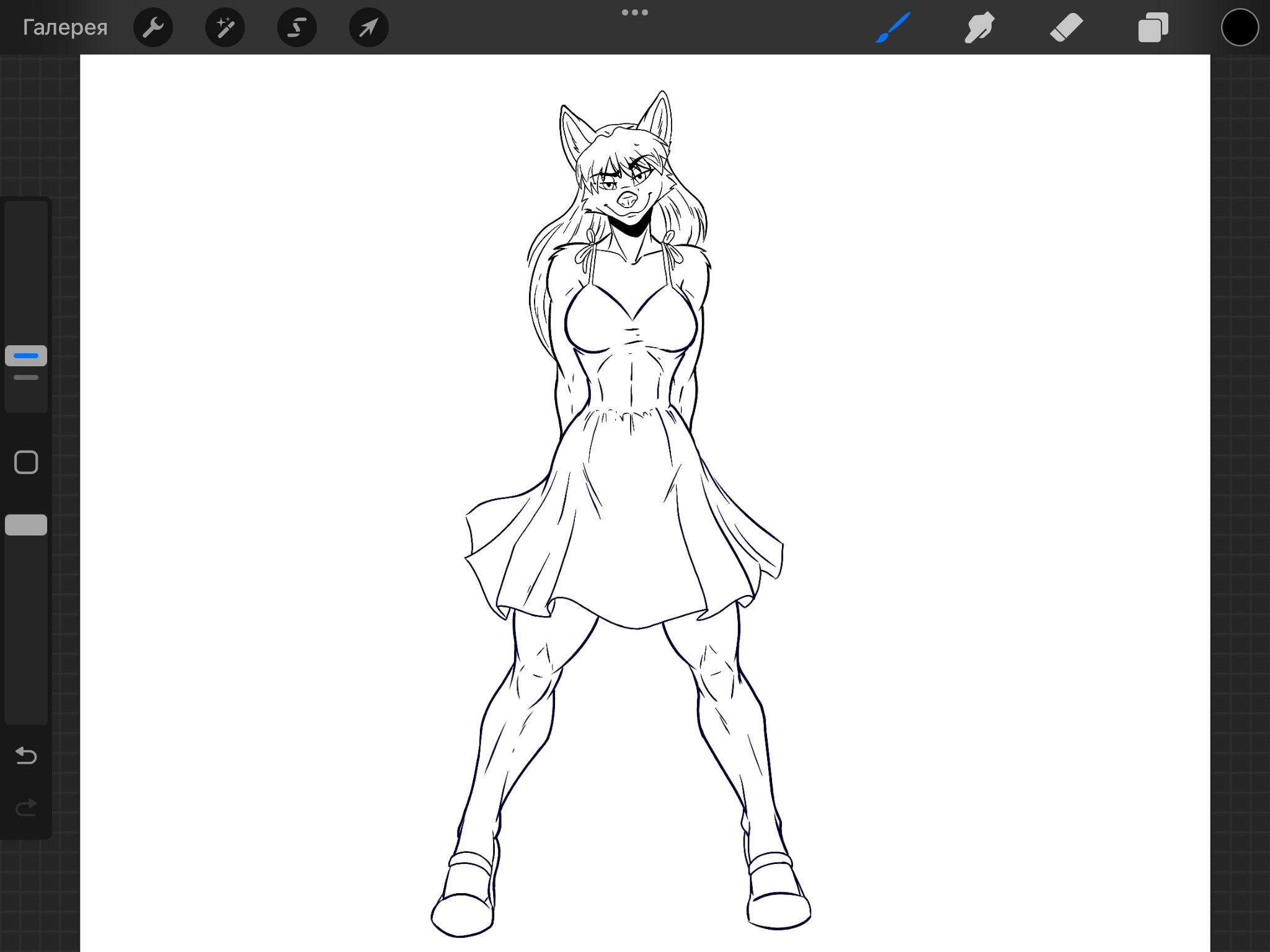The height and width of the screenshot is (952, 1270).
Task: Tap the character's face on canvas
Action: pos(623,189)
